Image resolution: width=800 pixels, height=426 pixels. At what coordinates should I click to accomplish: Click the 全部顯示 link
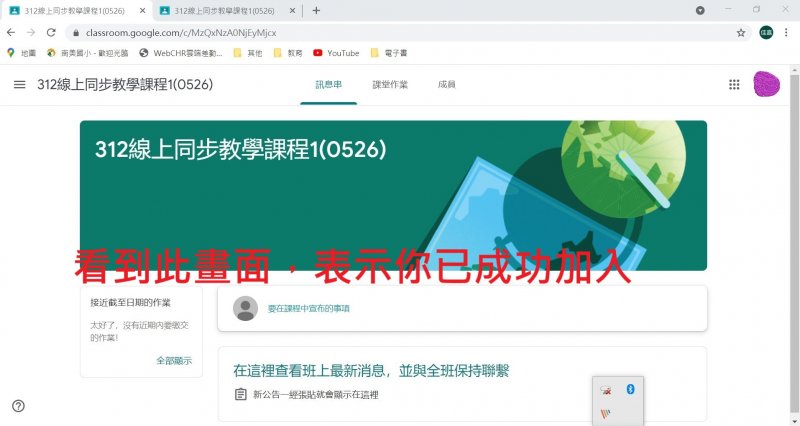click(173, 360)
